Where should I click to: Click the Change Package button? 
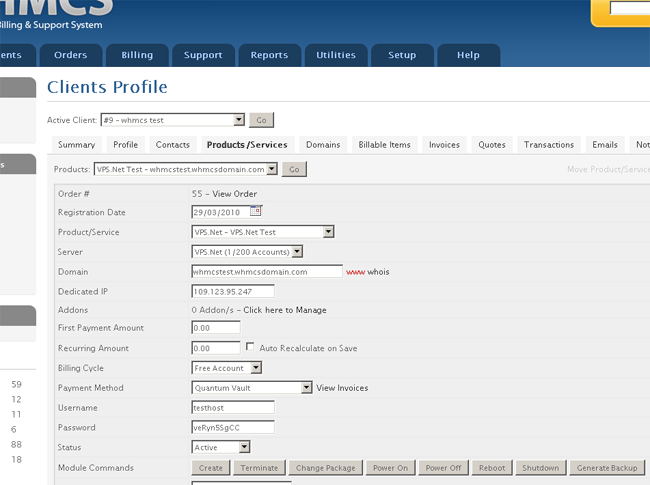pos(326,468)
